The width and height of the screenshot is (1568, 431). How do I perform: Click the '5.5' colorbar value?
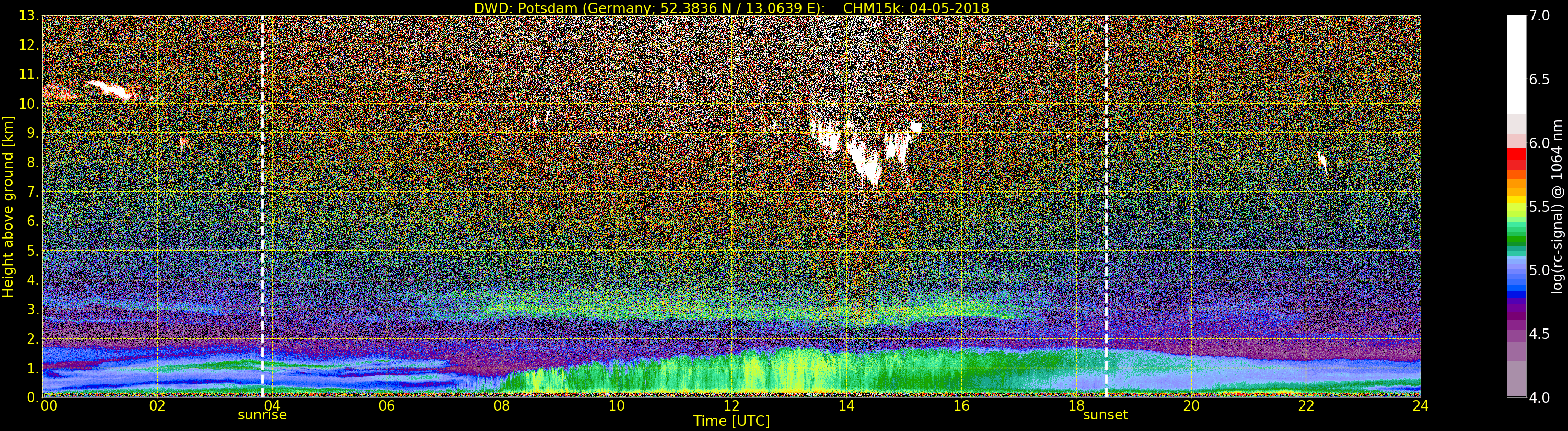click(1539, 207)
